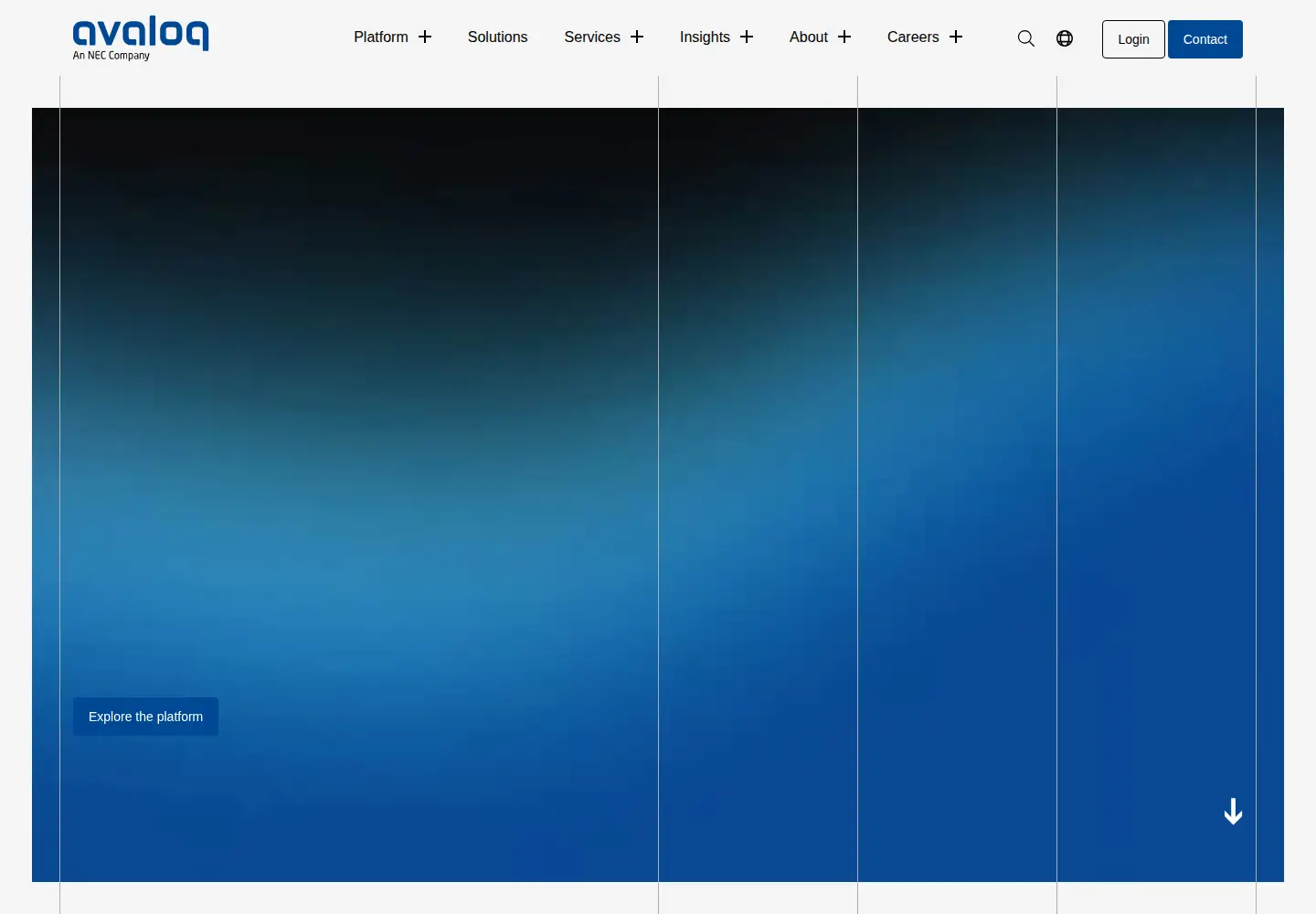Open the Solutions nav item

[x=498, y=37]
